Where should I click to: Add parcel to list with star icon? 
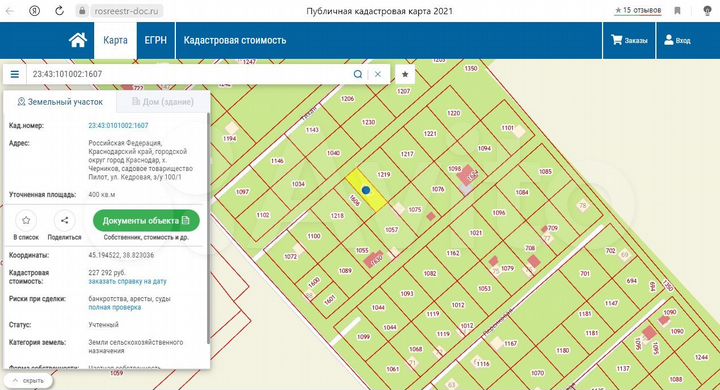(x=26, y=220)
